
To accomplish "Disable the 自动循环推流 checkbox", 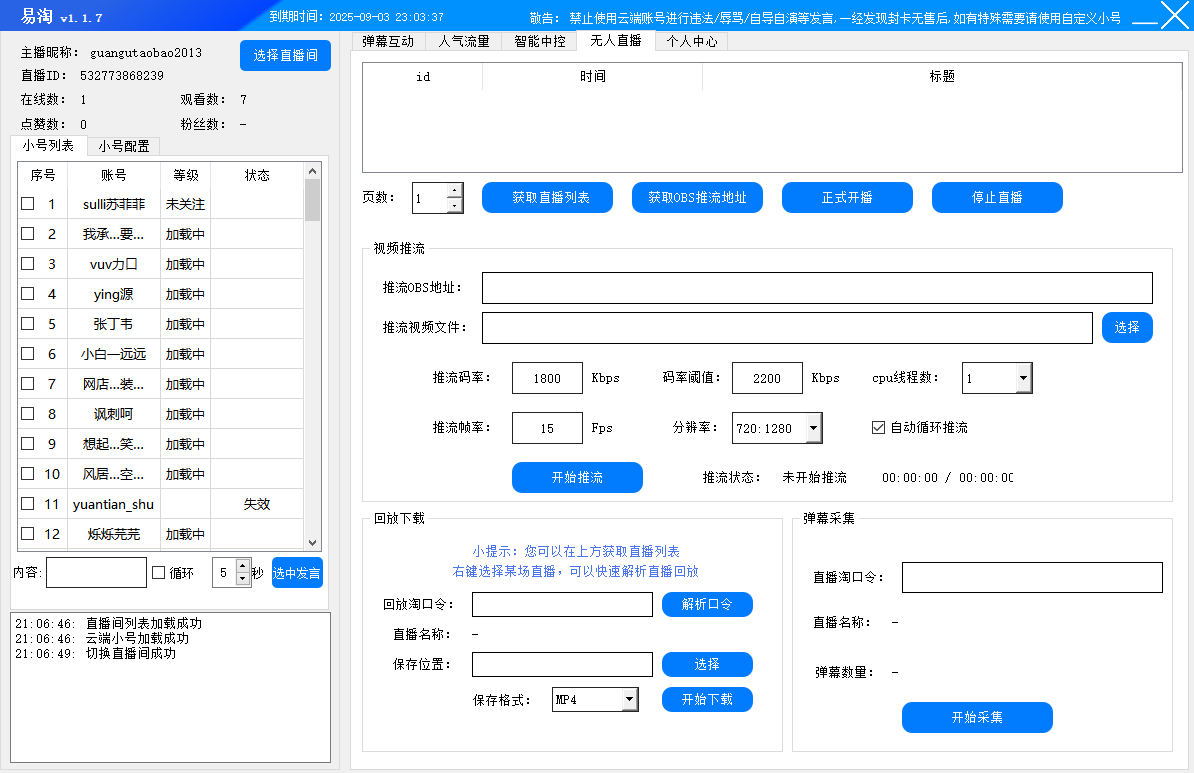I will [x=879, y=428].
